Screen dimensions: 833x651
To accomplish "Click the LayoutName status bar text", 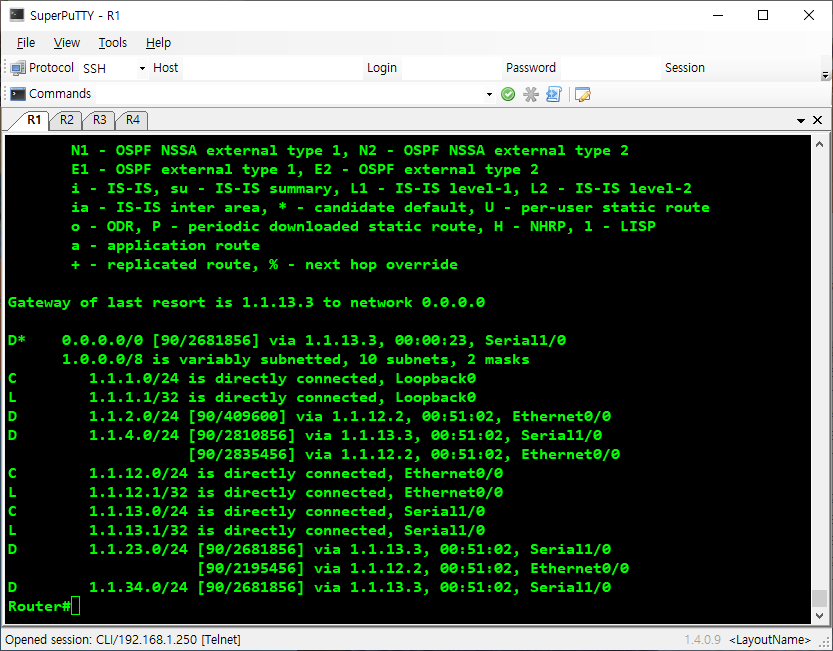I will click(770, 640).
